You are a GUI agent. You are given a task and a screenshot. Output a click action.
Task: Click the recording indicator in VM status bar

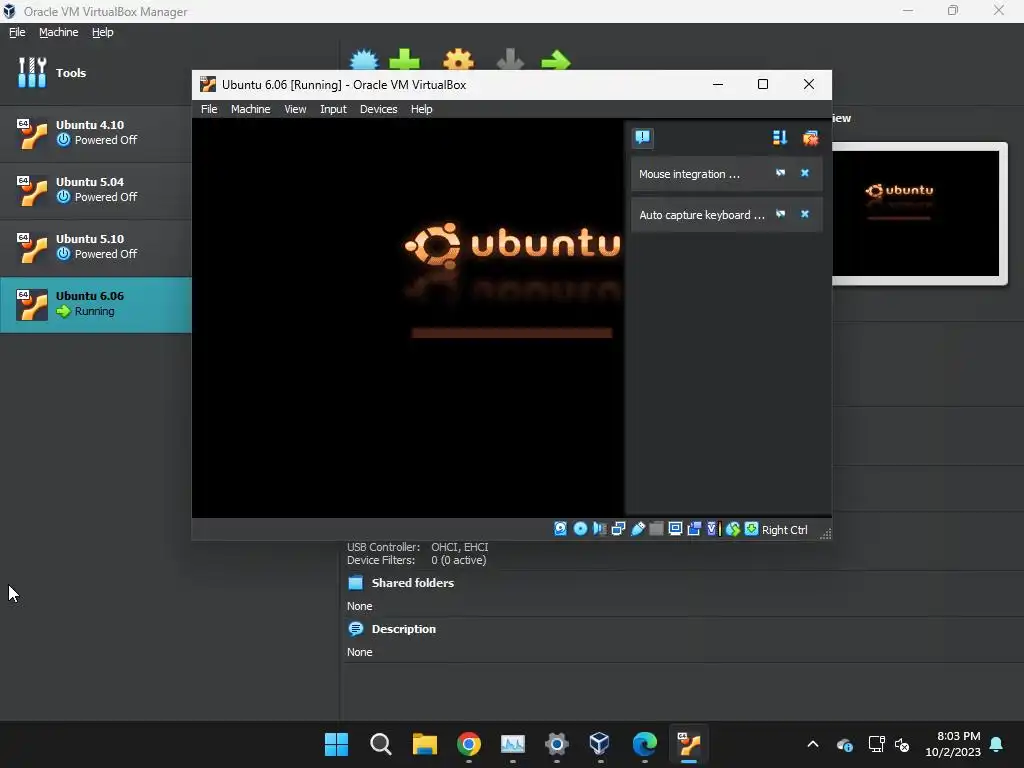coord(694,529)
